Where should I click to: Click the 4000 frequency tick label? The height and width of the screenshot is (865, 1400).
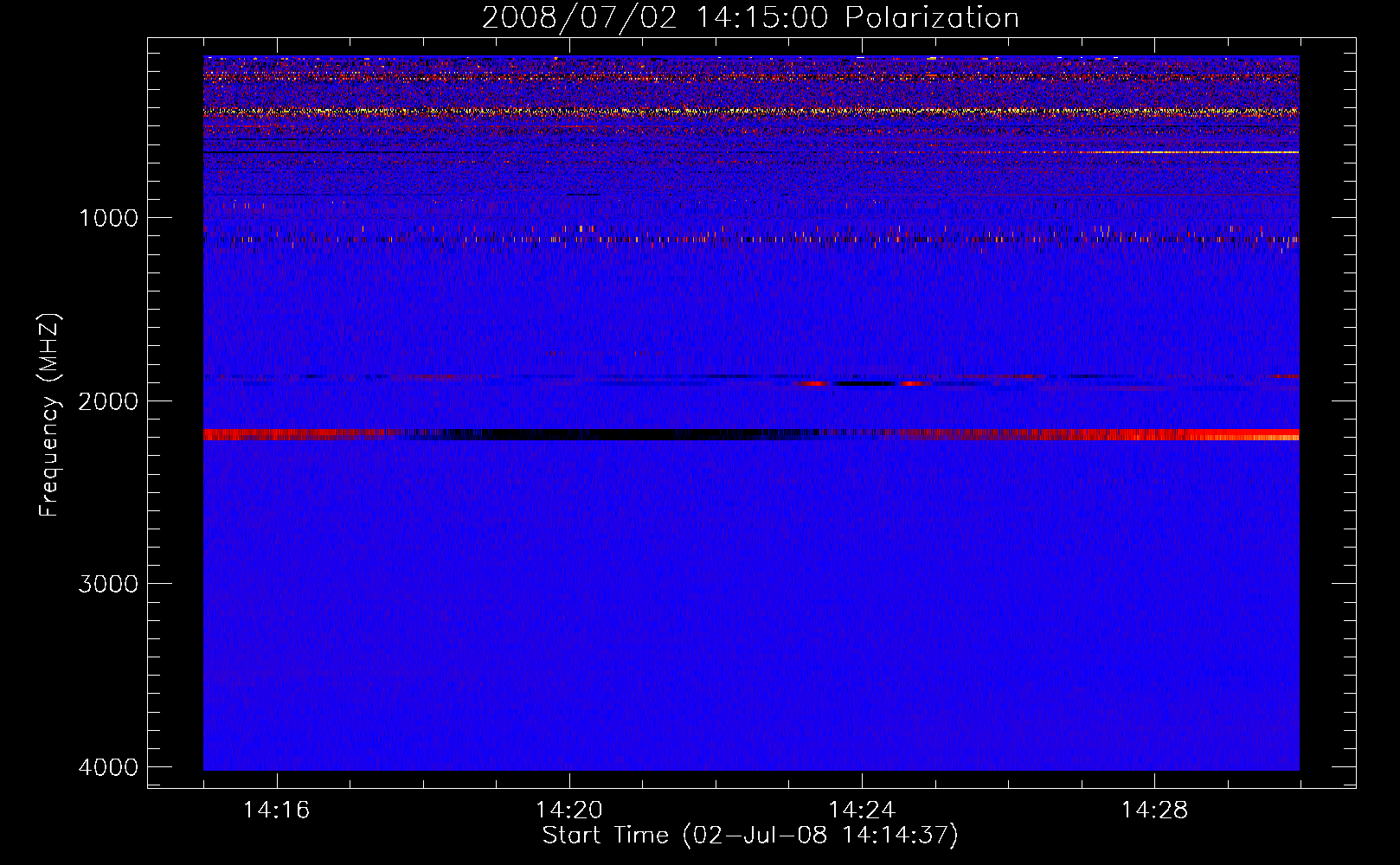coord(108,767)
